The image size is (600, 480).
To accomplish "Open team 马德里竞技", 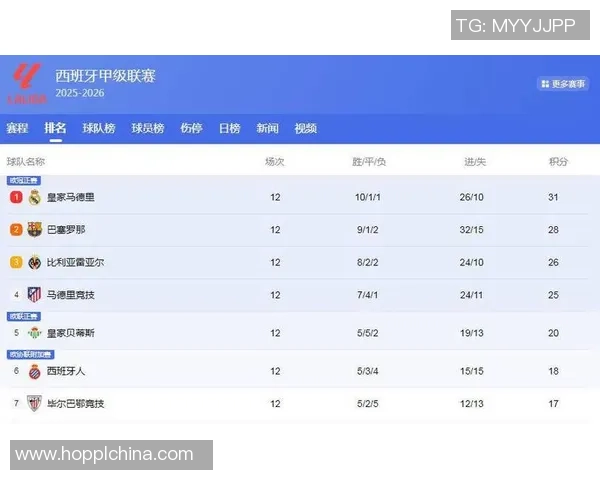I will 71,295.
